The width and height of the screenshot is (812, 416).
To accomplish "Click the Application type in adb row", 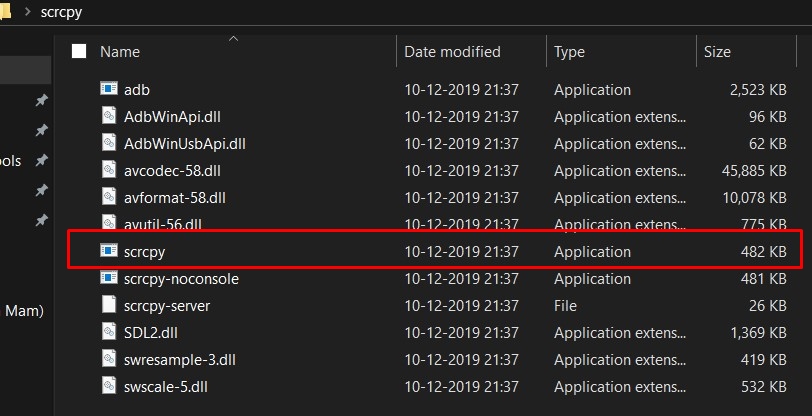I will 592,91.
